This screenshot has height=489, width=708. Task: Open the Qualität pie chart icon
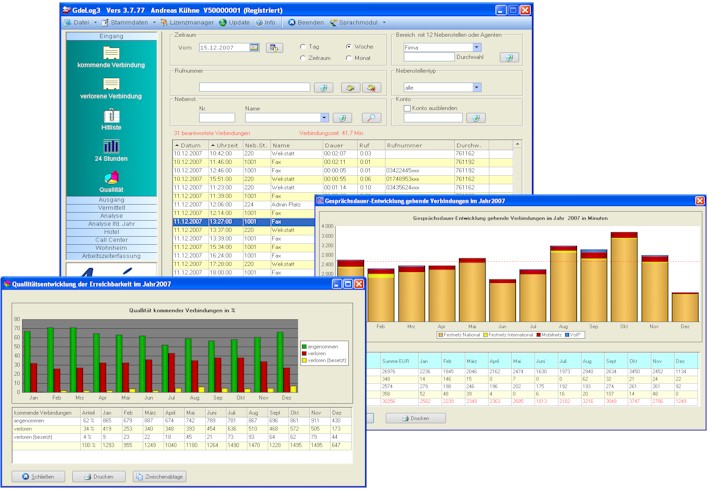coord(110,177)
